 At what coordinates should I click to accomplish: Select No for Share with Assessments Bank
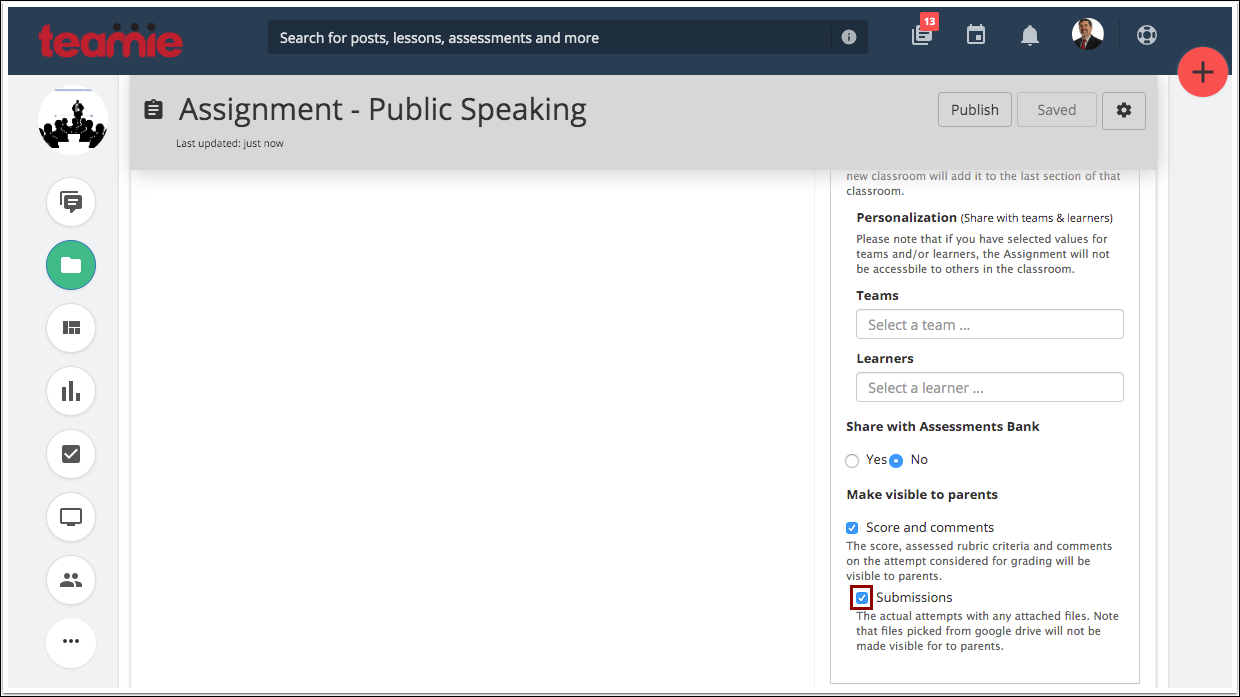click(x=897, y=461)
